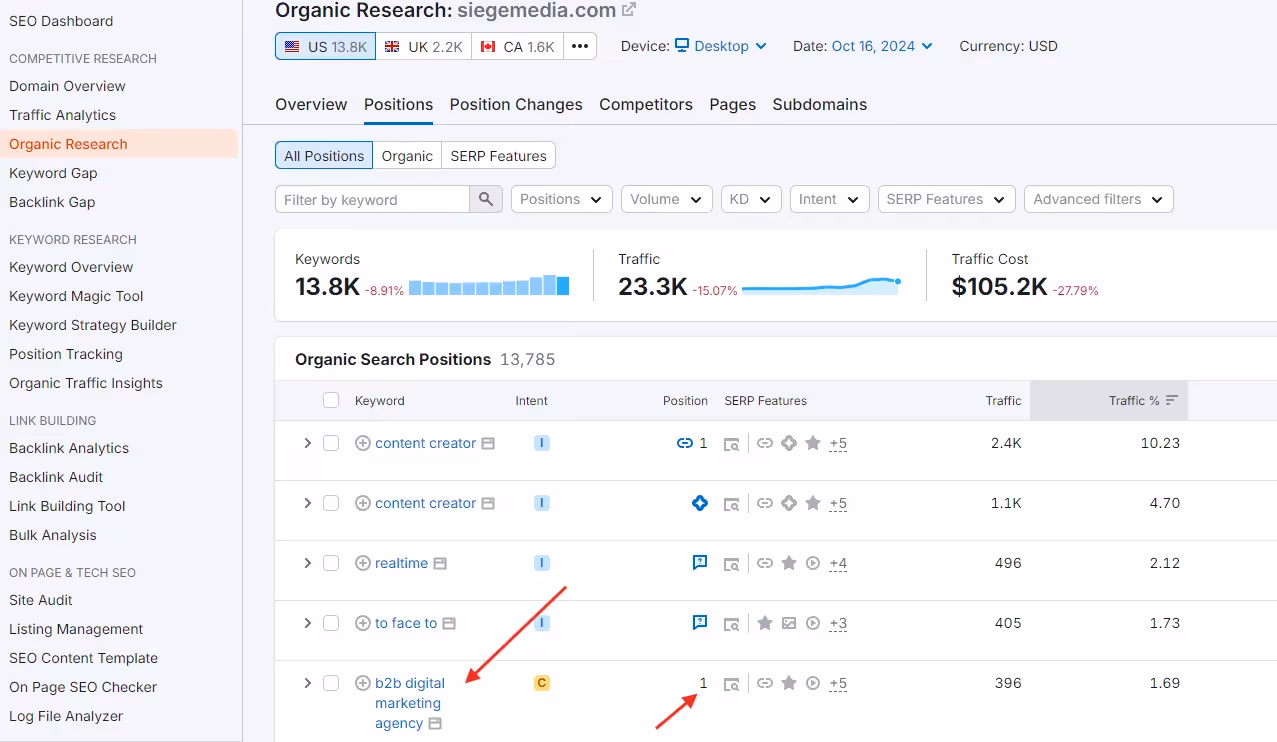The width and height of the screenshot is (1277, 742).
Task: Open SERP snapshot icon after first content creator
Action: pos(488,443)
